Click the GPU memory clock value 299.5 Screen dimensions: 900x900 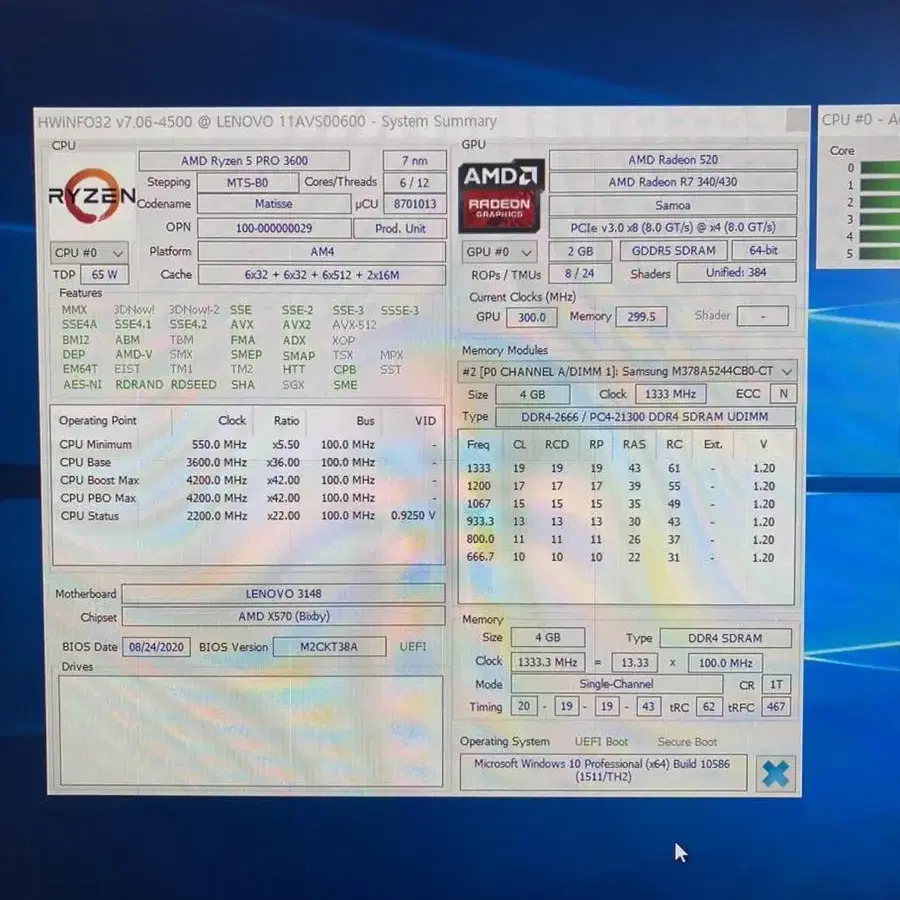coord(641,316)
